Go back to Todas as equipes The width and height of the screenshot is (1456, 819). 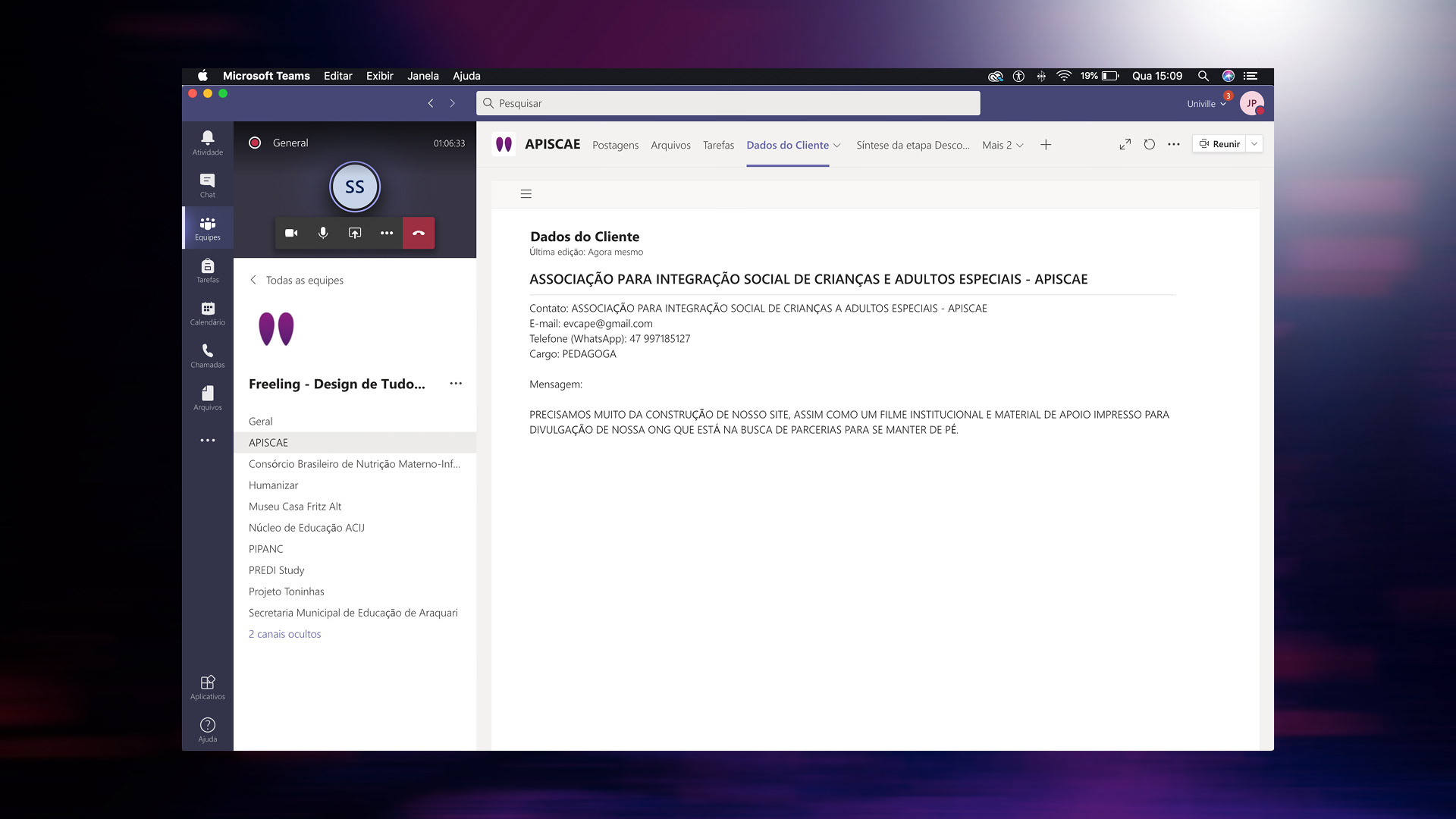pos(297,280)
